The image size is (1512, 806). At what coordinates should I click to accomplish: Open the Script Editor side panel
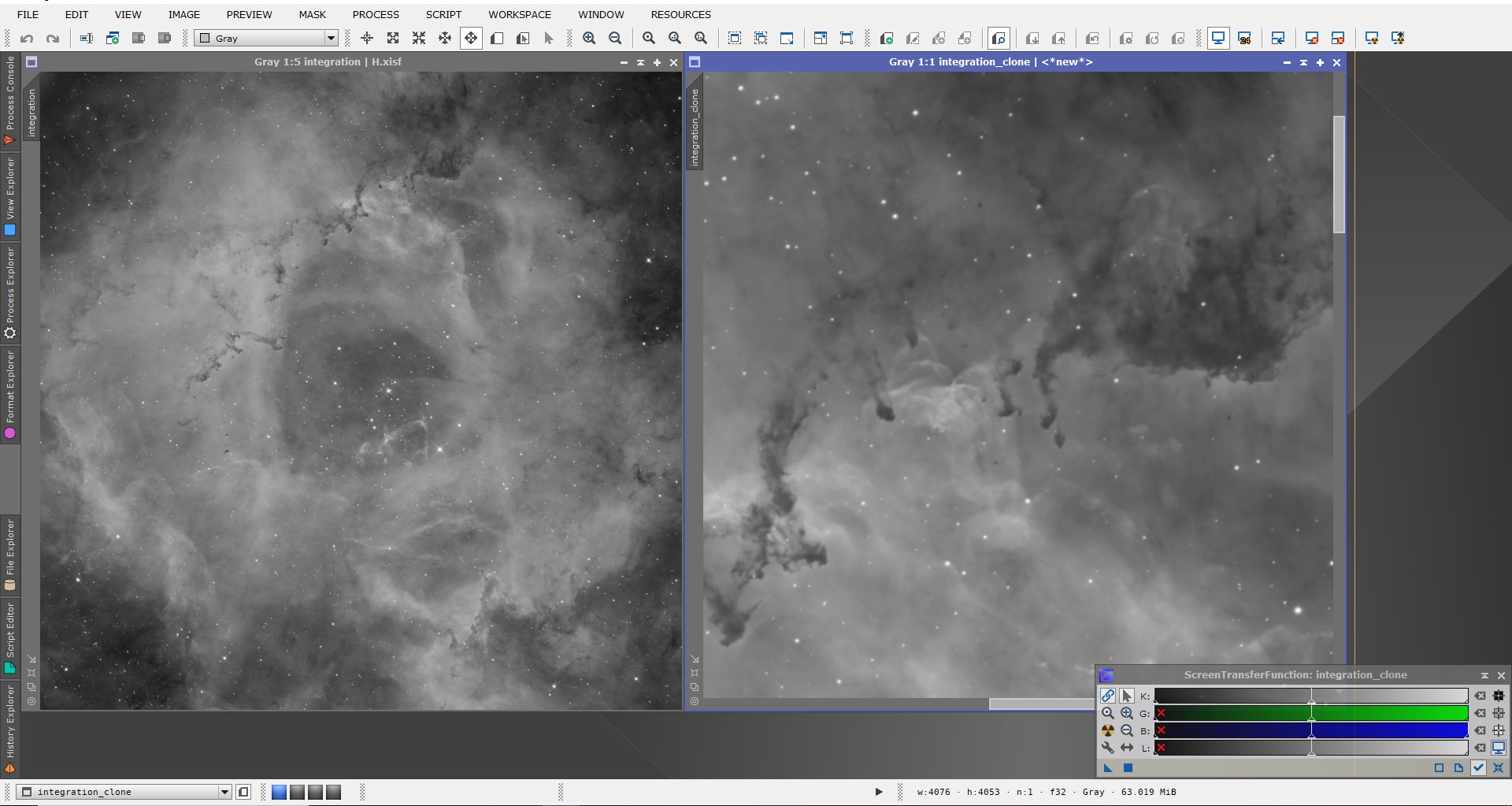point(10,637)
